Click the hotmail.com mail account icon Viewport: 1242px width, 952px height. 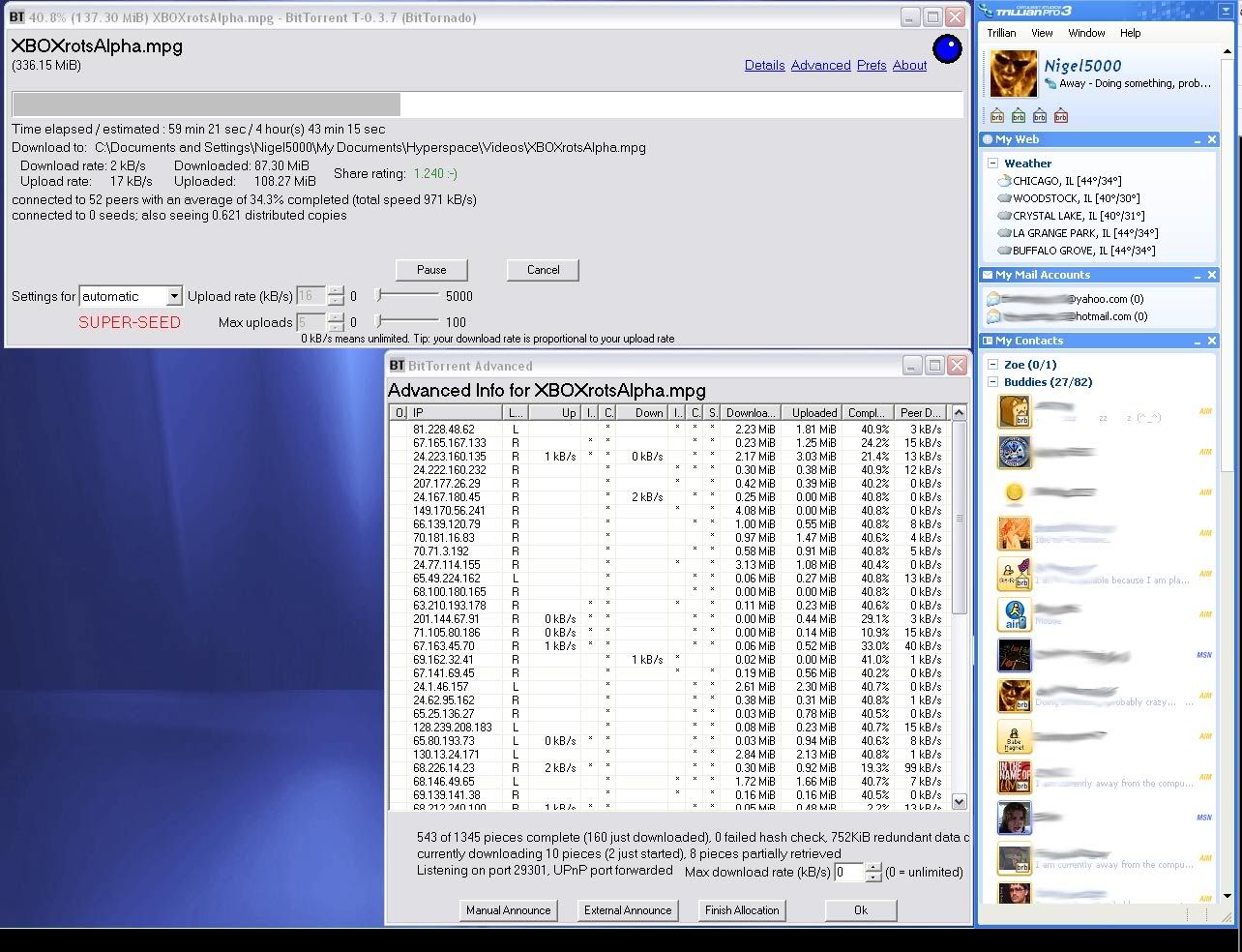(993, 316)
